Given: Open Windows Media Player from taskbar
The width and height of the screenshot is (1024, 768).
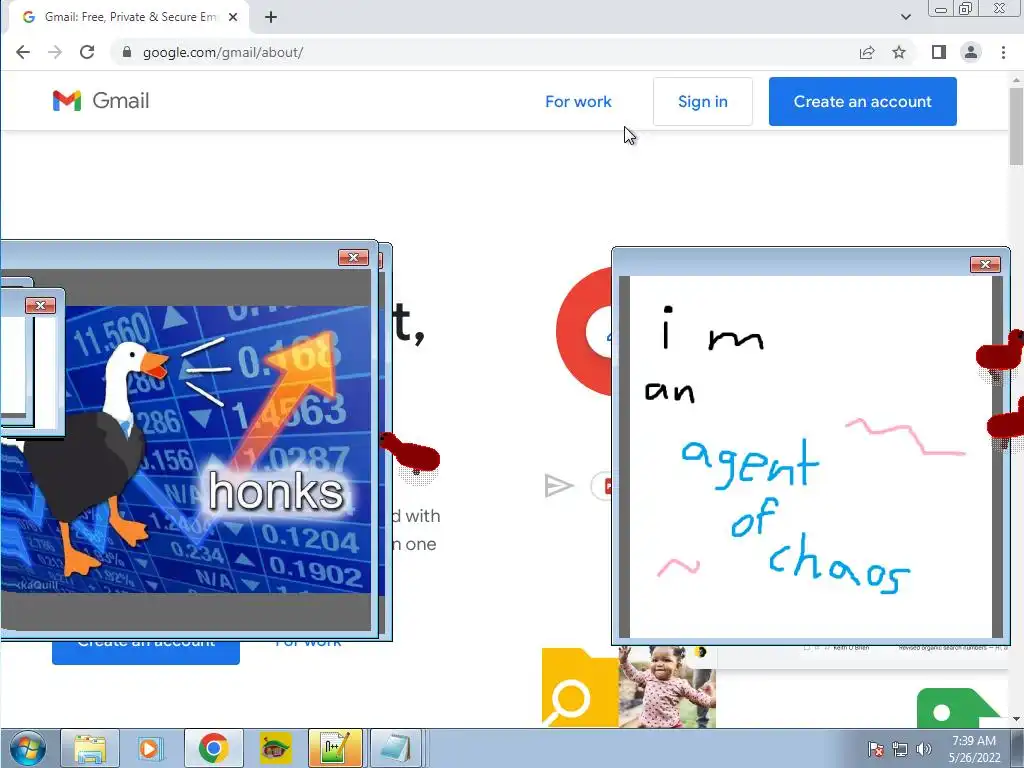Looking at the screenshot, I should click(x=150, y=748).
